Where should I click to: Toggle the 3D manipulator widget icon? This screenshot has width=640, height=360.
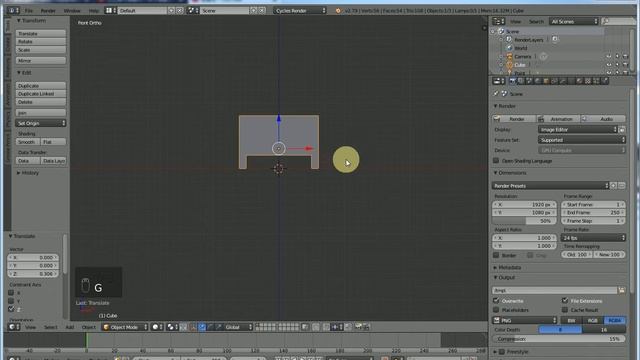pyautogui.click(x=193, y=327)
